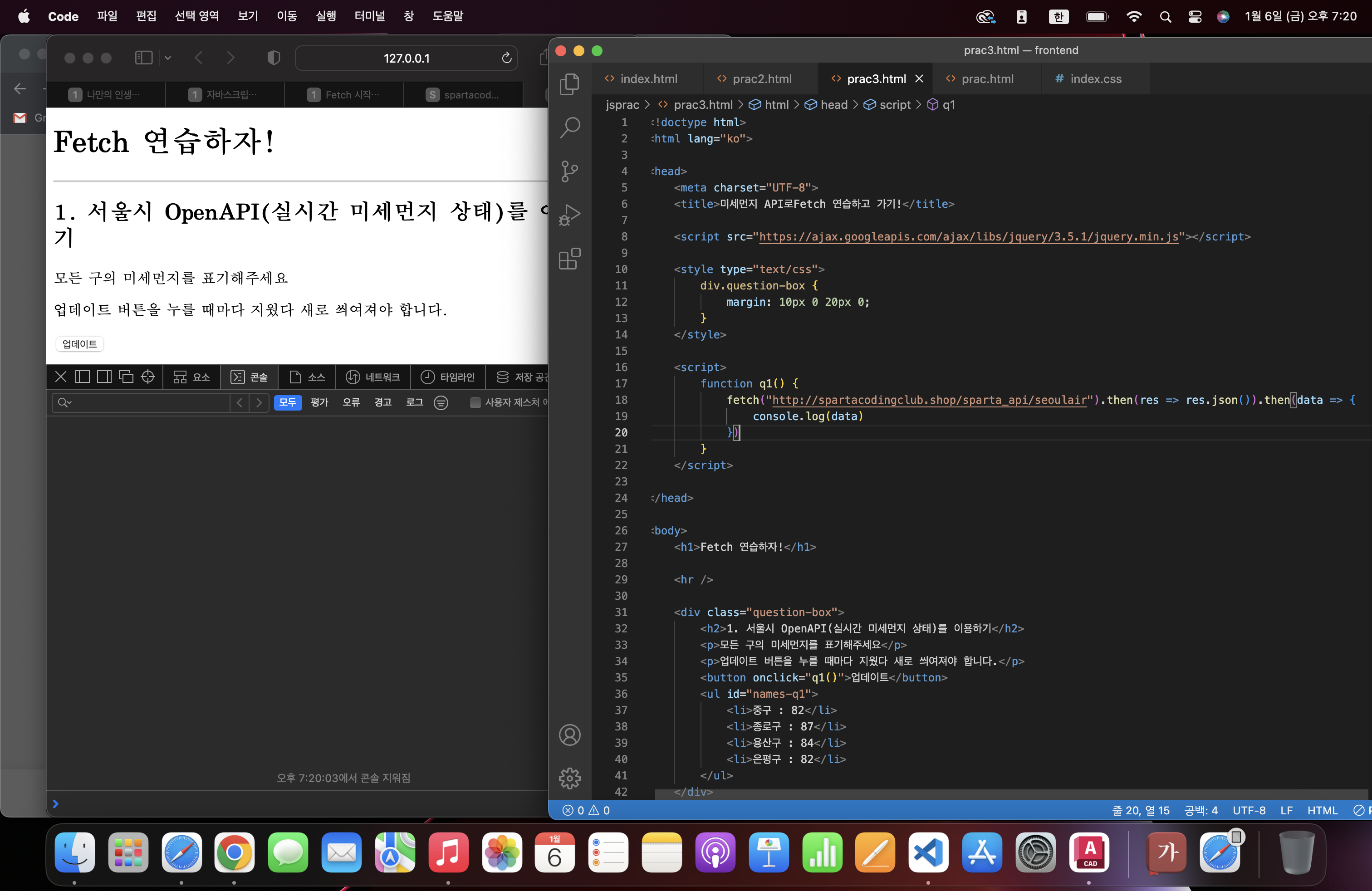1372x891 pixels.
Task: Open the 타임라인 inspector tab
Action: click(447, 377)
